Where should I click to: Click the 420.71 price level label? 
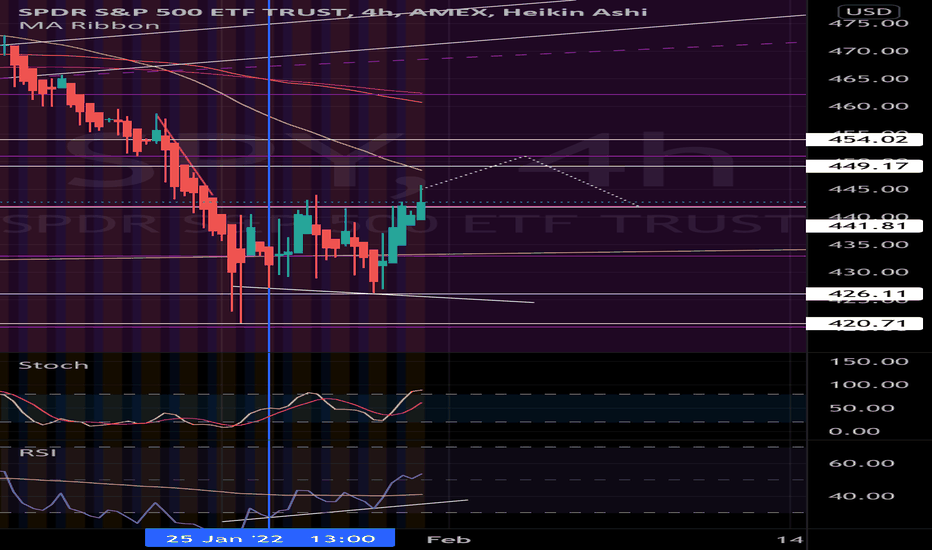864,323
